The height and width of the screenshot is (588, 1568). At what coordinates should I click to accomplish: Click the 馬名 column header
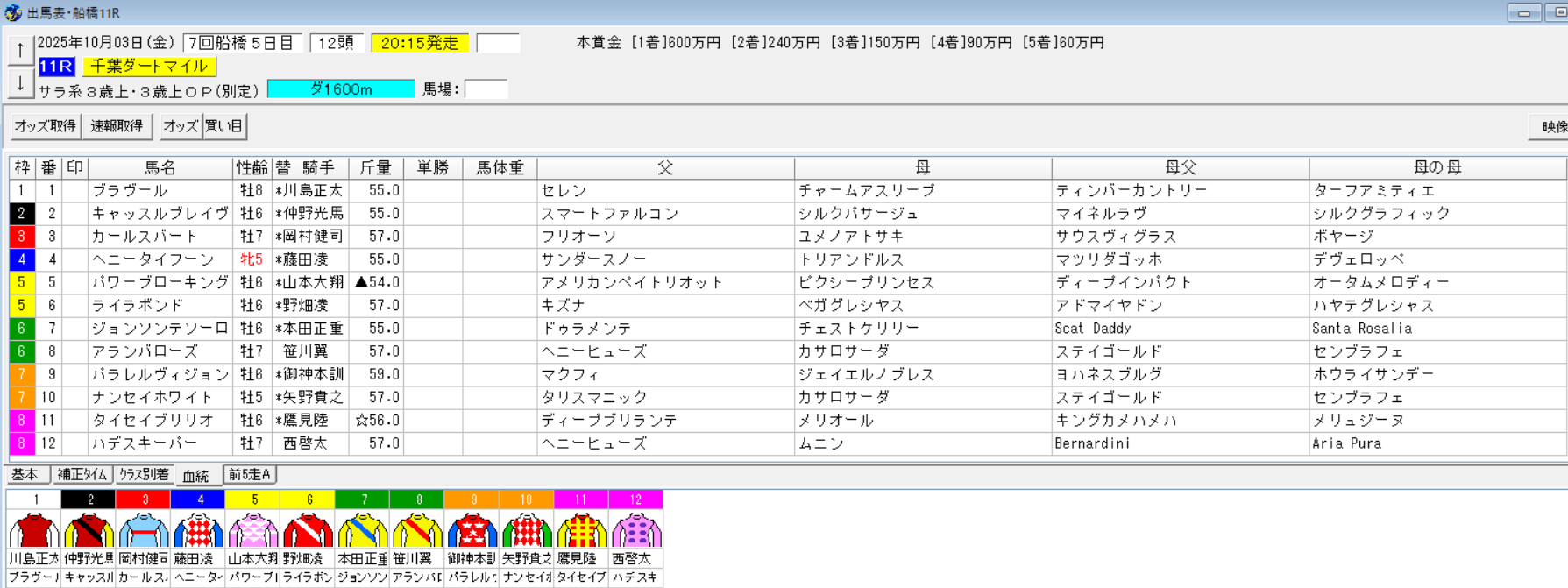160,167
